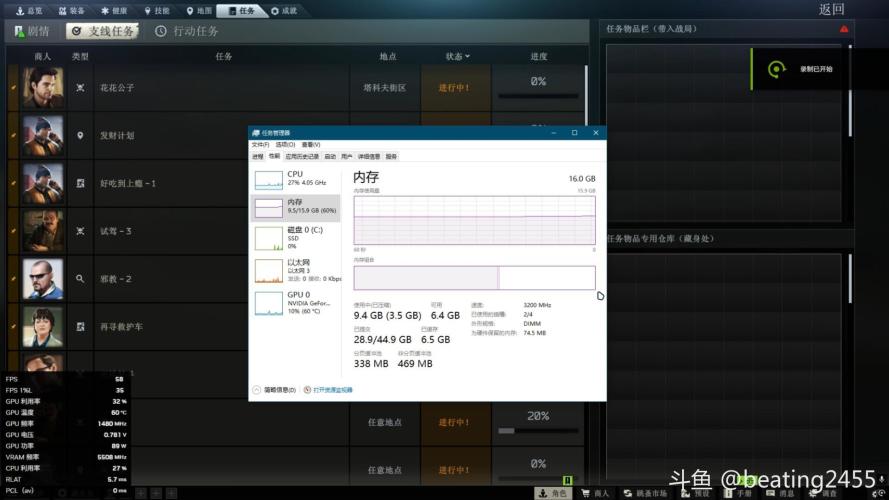Open Task Manager 查看 menu

311,145
